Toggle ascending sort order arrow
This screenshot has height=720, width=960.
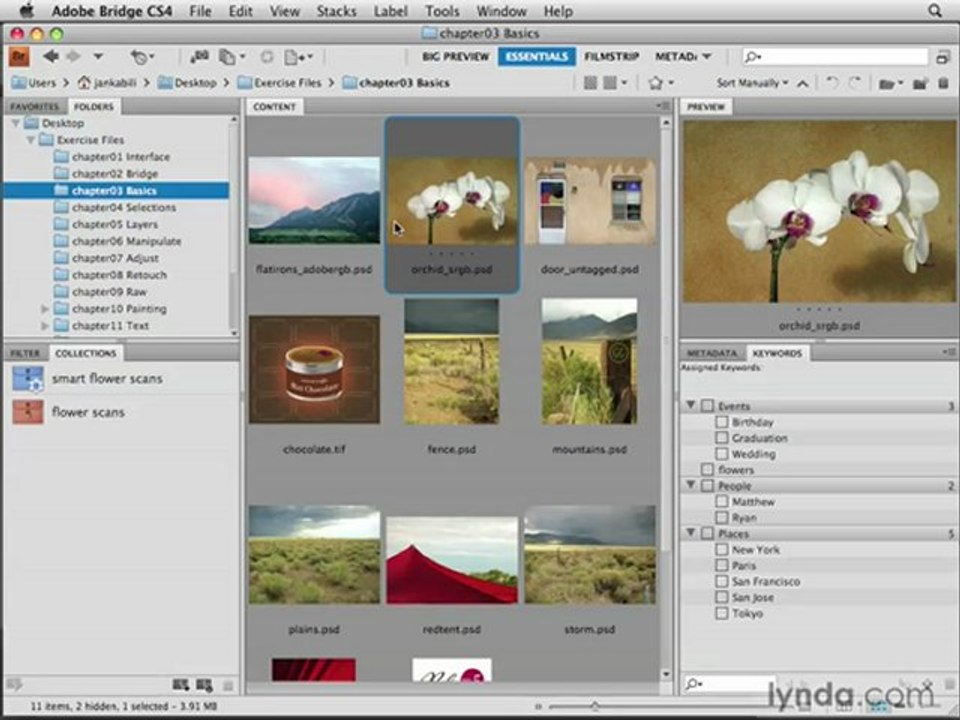(x=803, y=83)
